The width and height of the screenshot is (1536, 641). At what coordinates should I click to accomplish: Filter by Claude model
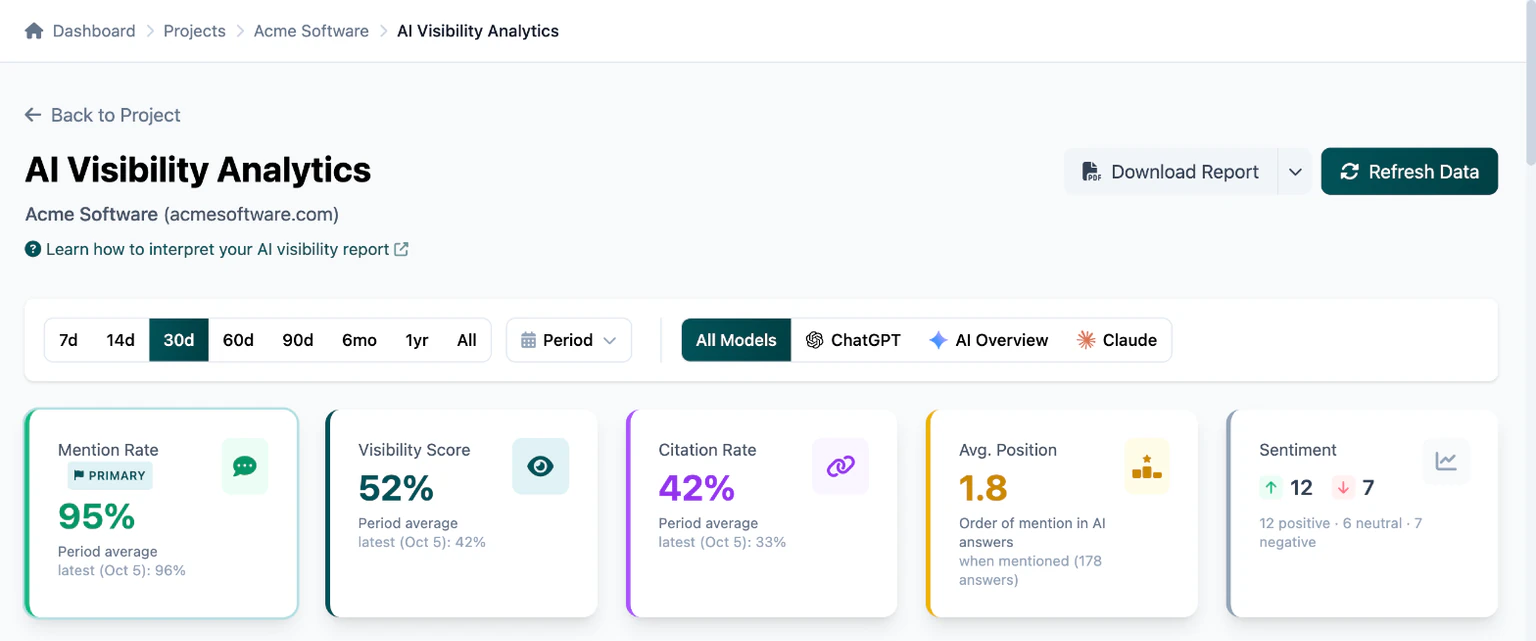tap(1116, 340)
